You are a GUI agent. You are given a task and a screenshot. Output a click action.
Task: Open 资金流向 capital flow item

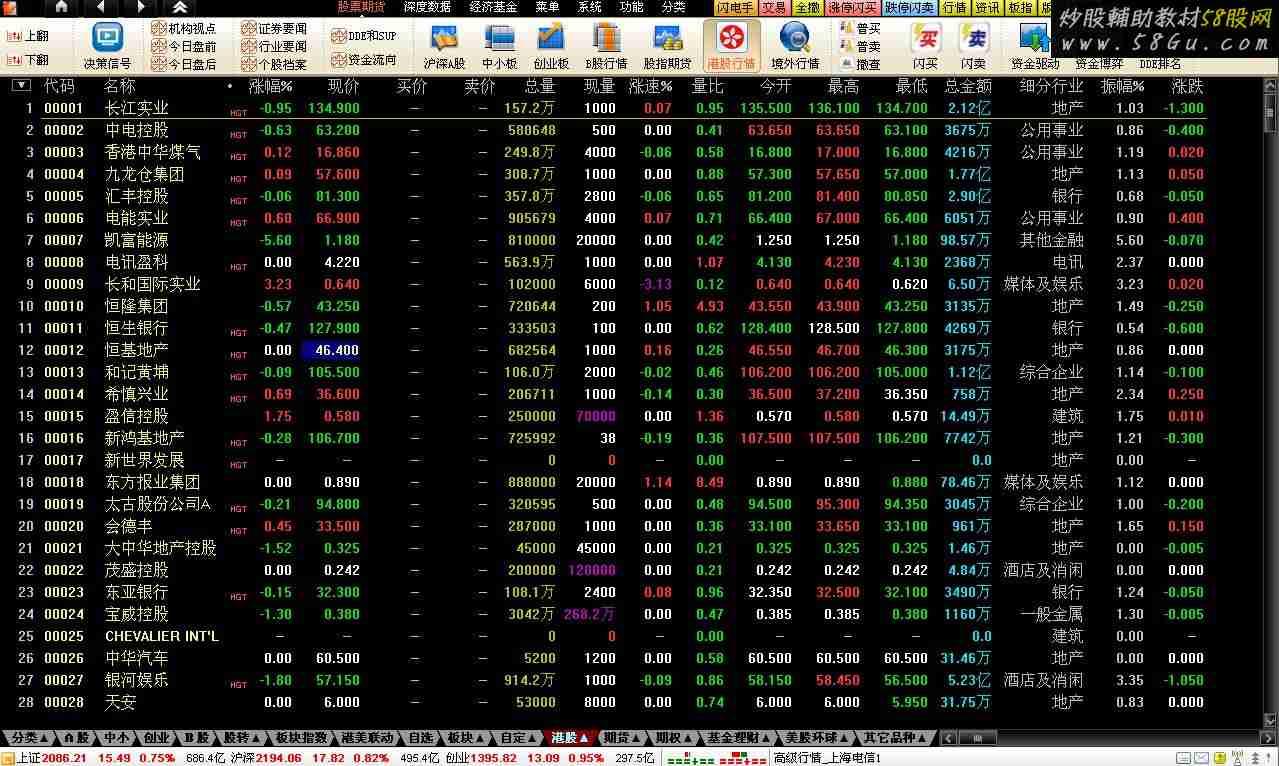tap(364, 60)
